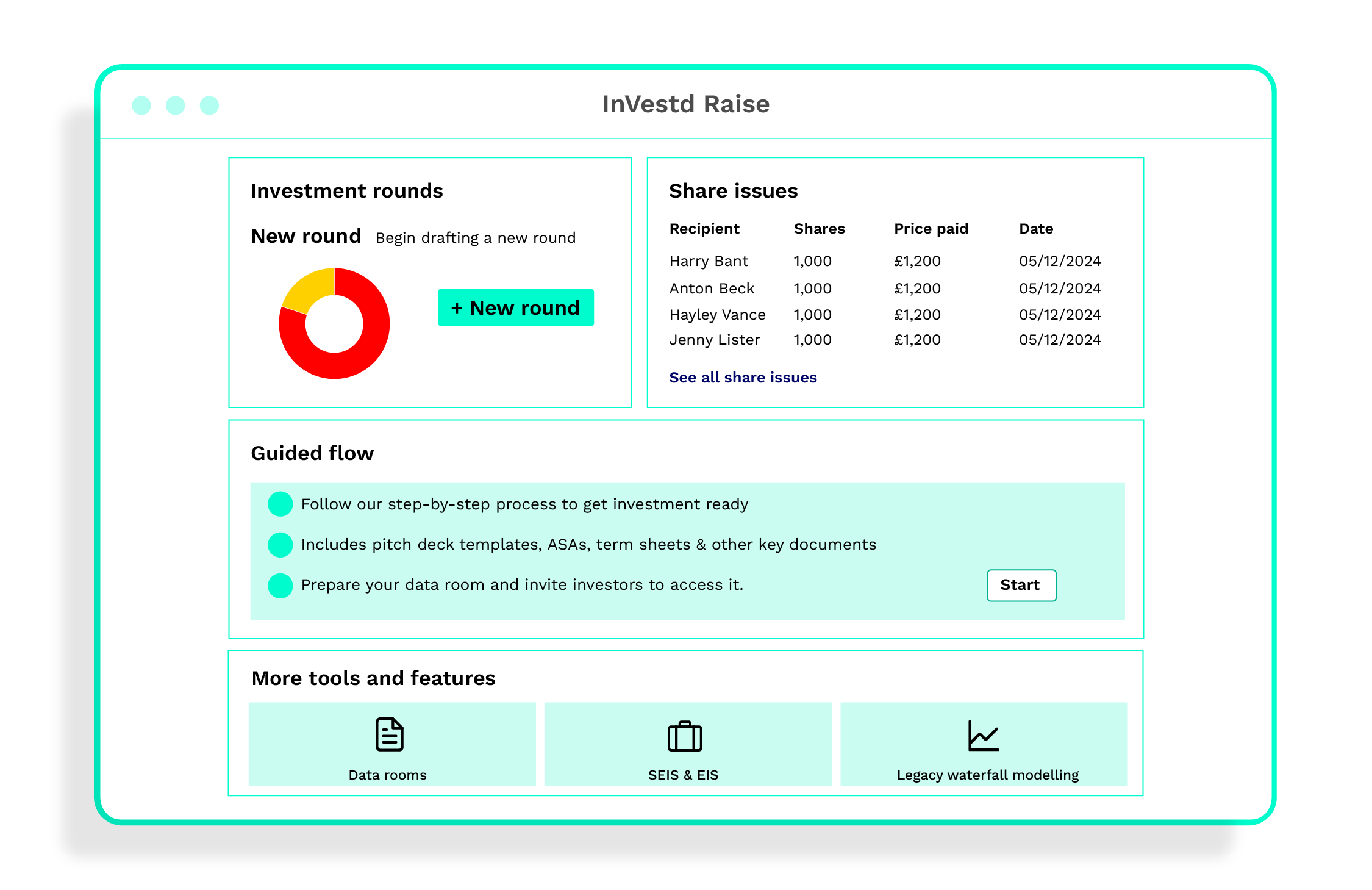Select the Shares column header
The image size is (1372, 890).
[x=819, y=229]
